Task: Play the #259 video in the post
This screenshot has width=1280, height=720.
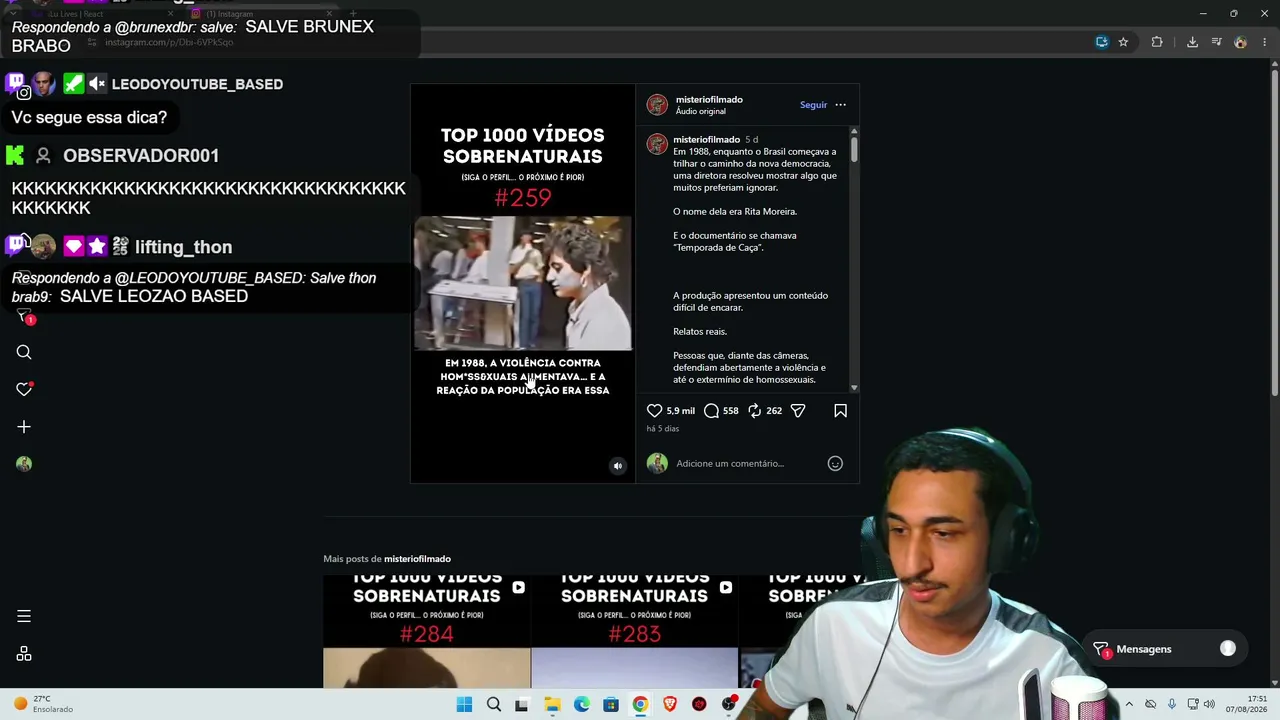Action: coord(523,284)
